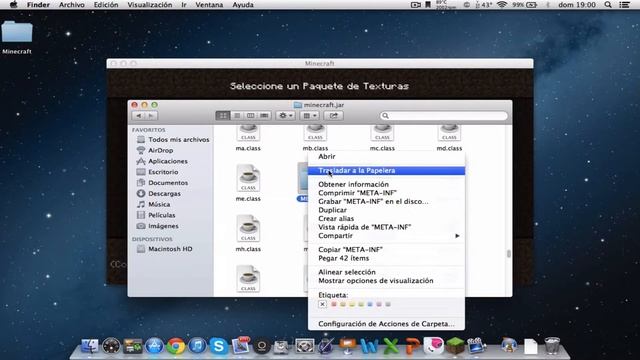Click the Share toolbar button
640x360 pixels.
click(x=333, y=116)
